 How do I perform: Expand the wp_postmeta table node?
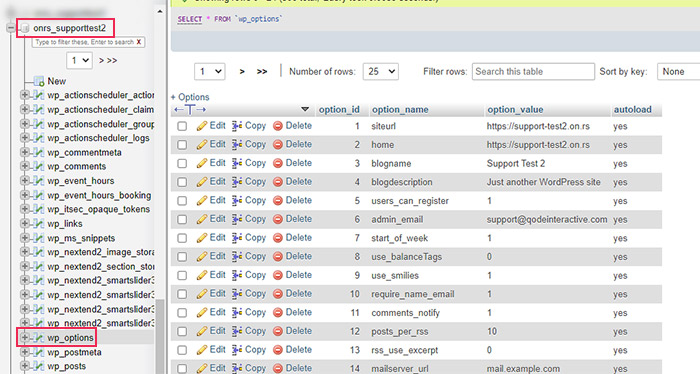(x=25, y=352)
